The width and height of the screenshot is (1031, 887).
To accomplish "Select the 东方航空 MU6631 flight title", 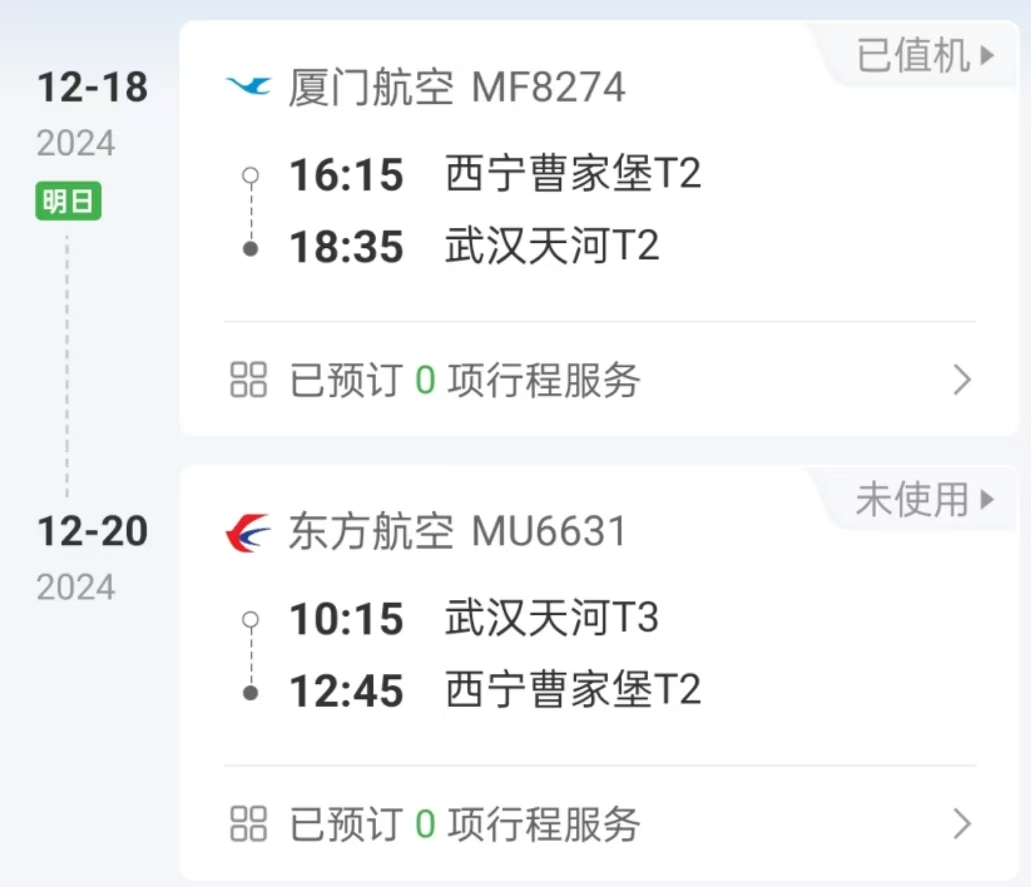I will [x=457, y=532].
